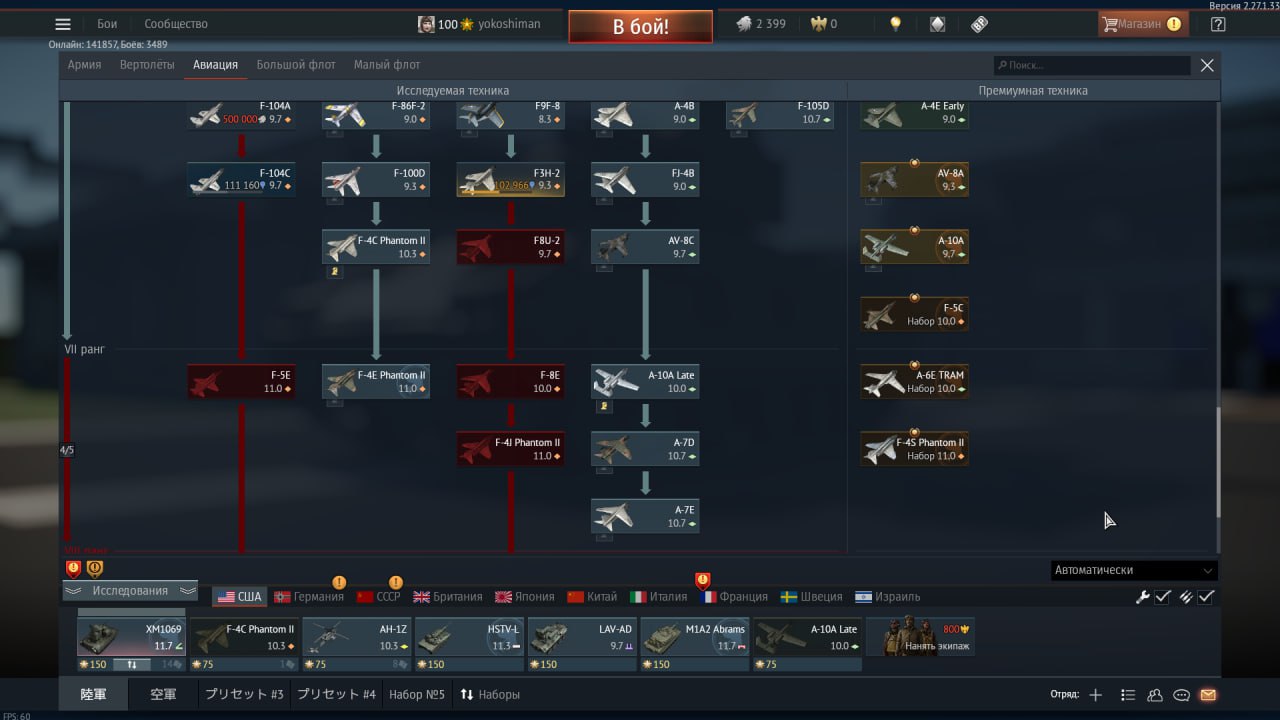Open the Бои menu
The image size is (1280, 720).
point(107,24)
